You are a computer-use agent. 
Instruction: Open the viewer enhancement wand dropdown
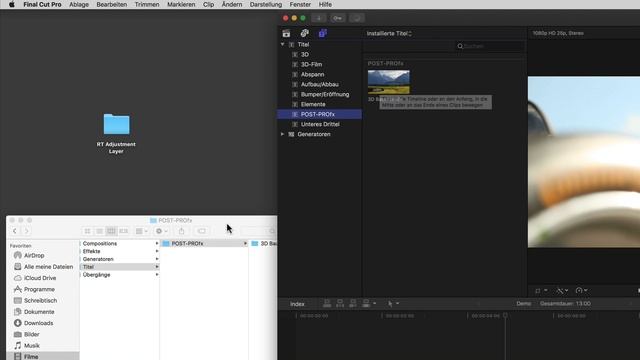coord(562,291)
